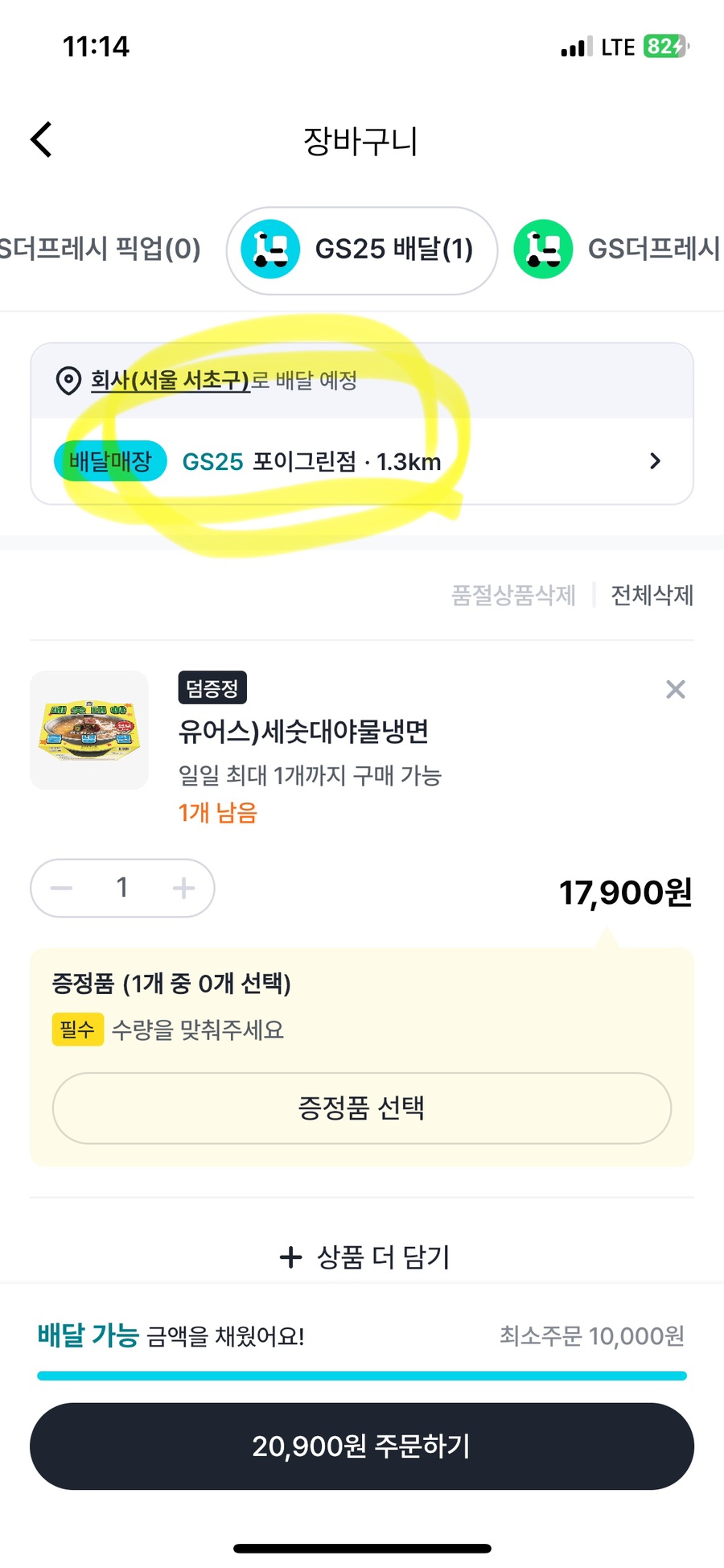724x1568 pixels.
Task: Tap 전체삭제 to clear the cart
Action: 652,595
